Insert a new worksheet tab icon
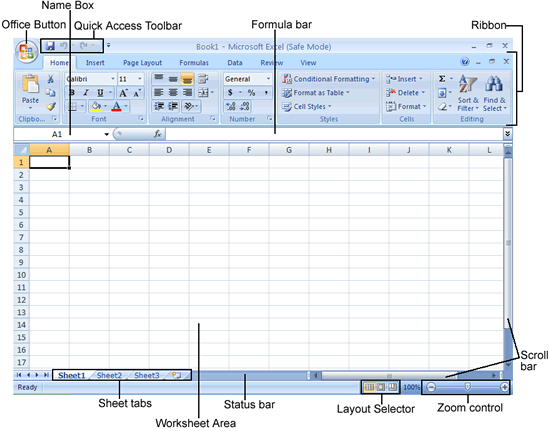 (176, 375)
